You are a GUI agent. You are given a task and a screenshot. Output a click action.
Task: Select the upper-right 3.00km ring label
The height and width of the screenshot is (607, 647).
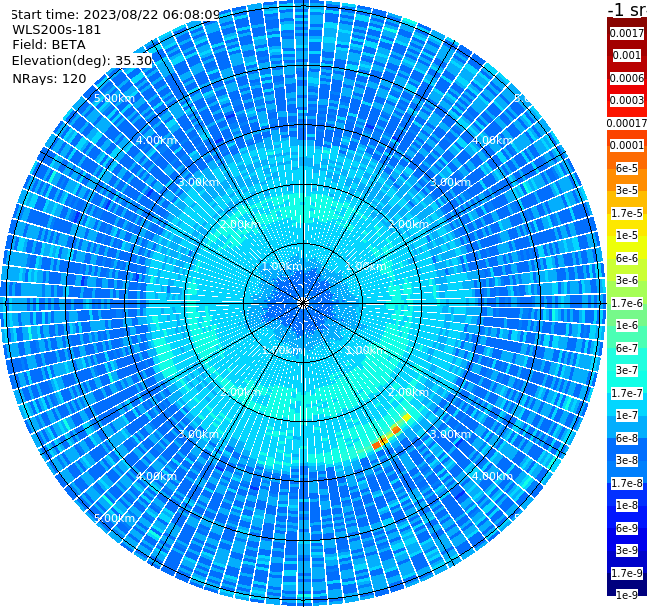point(450,182)
